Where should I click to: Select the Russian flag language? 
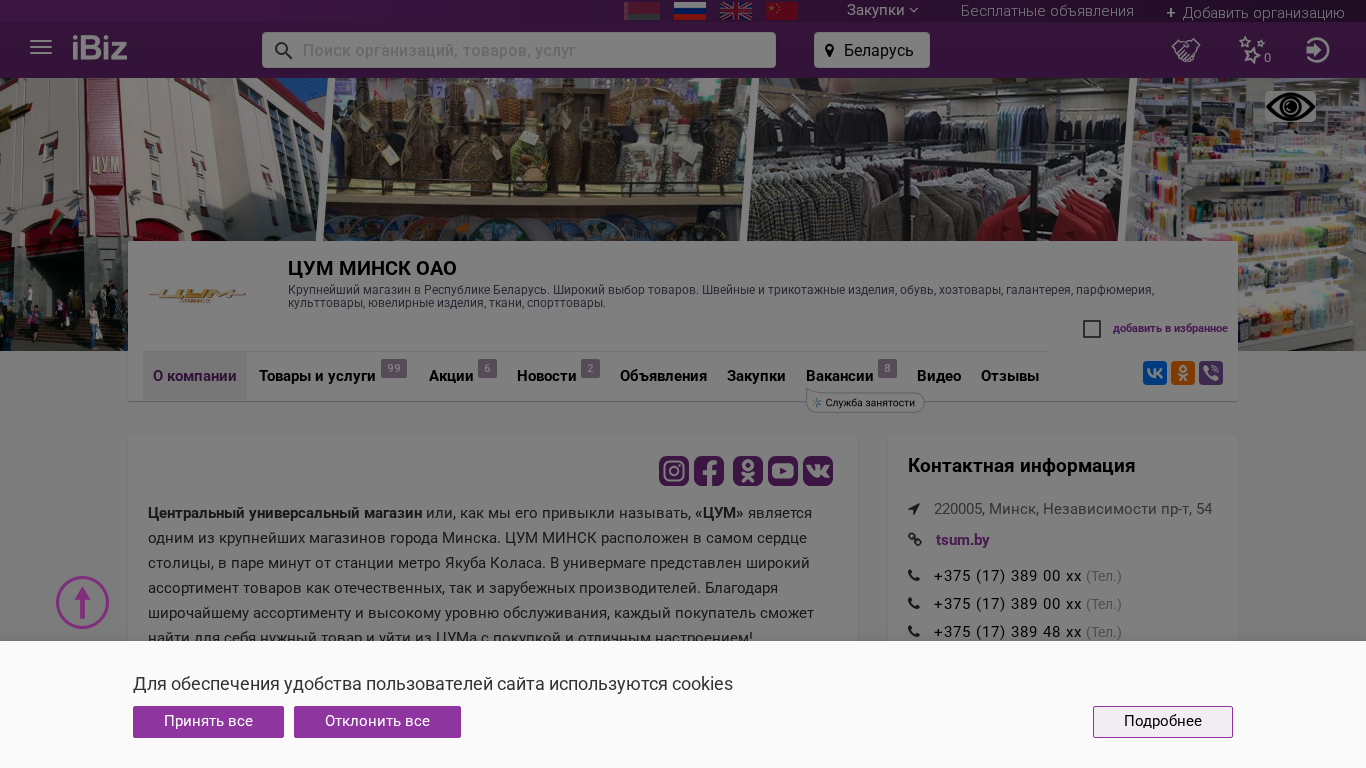pyautogui.click(x=690, y=11)
